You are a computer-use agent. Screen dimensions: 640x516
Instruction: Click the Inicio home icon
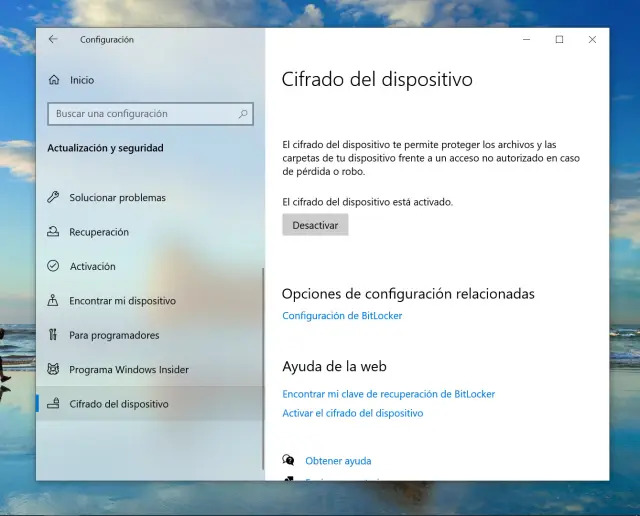(x=53, y=80)
